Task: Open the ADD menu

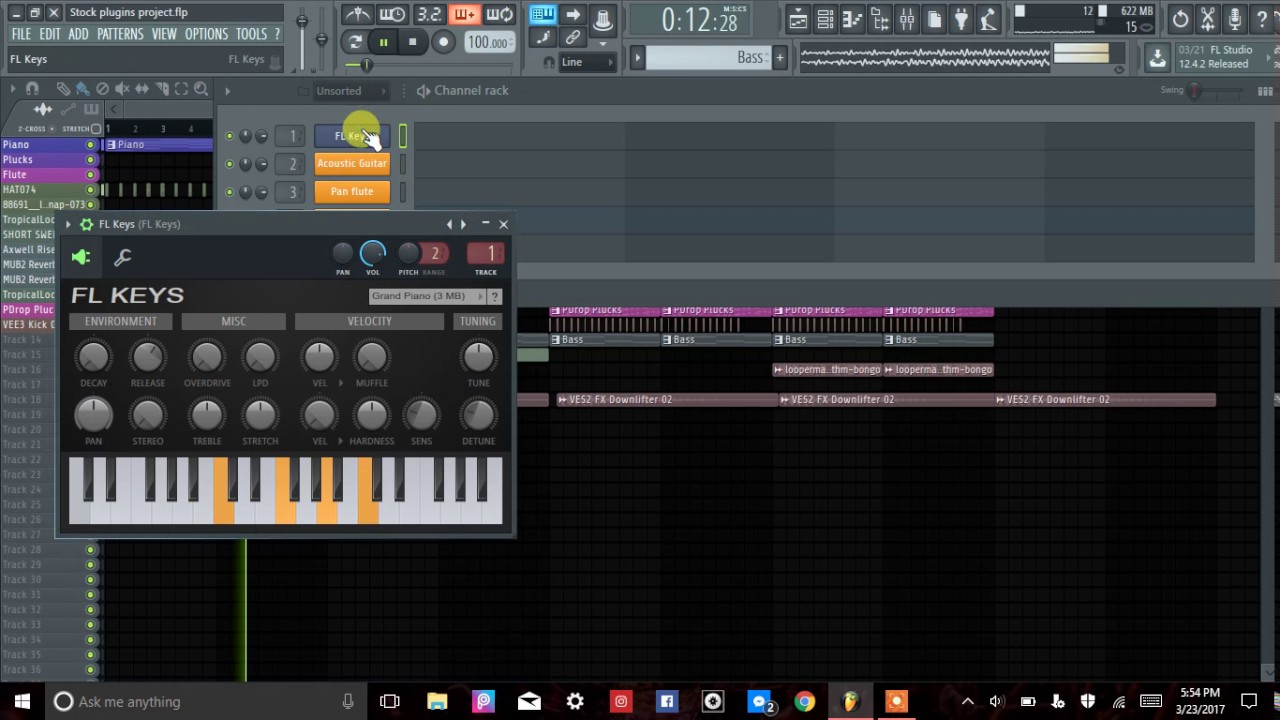Action: tap(78, 34)
